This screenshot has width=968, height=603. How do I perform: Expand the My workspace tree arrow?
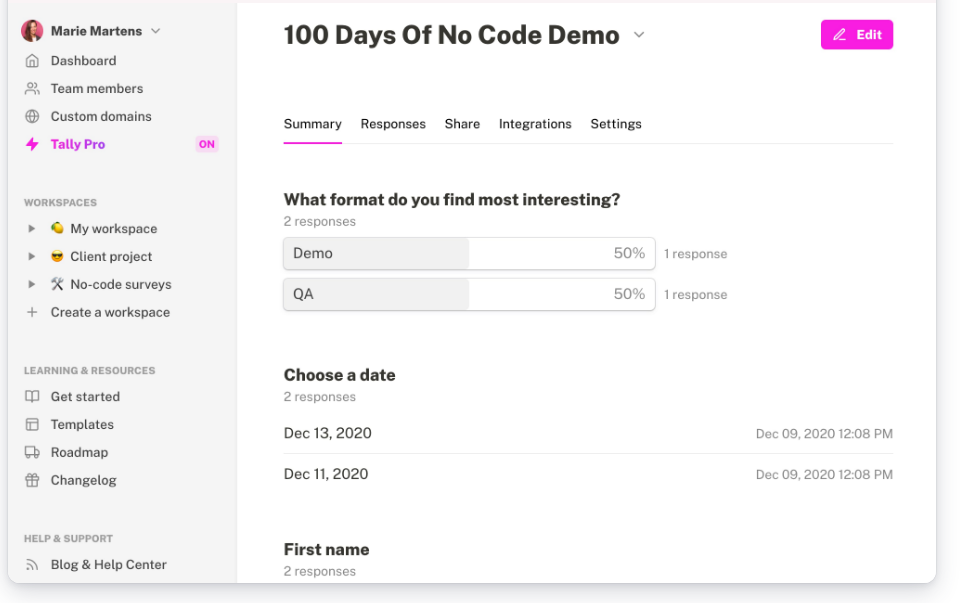click(x=32, y=229)
